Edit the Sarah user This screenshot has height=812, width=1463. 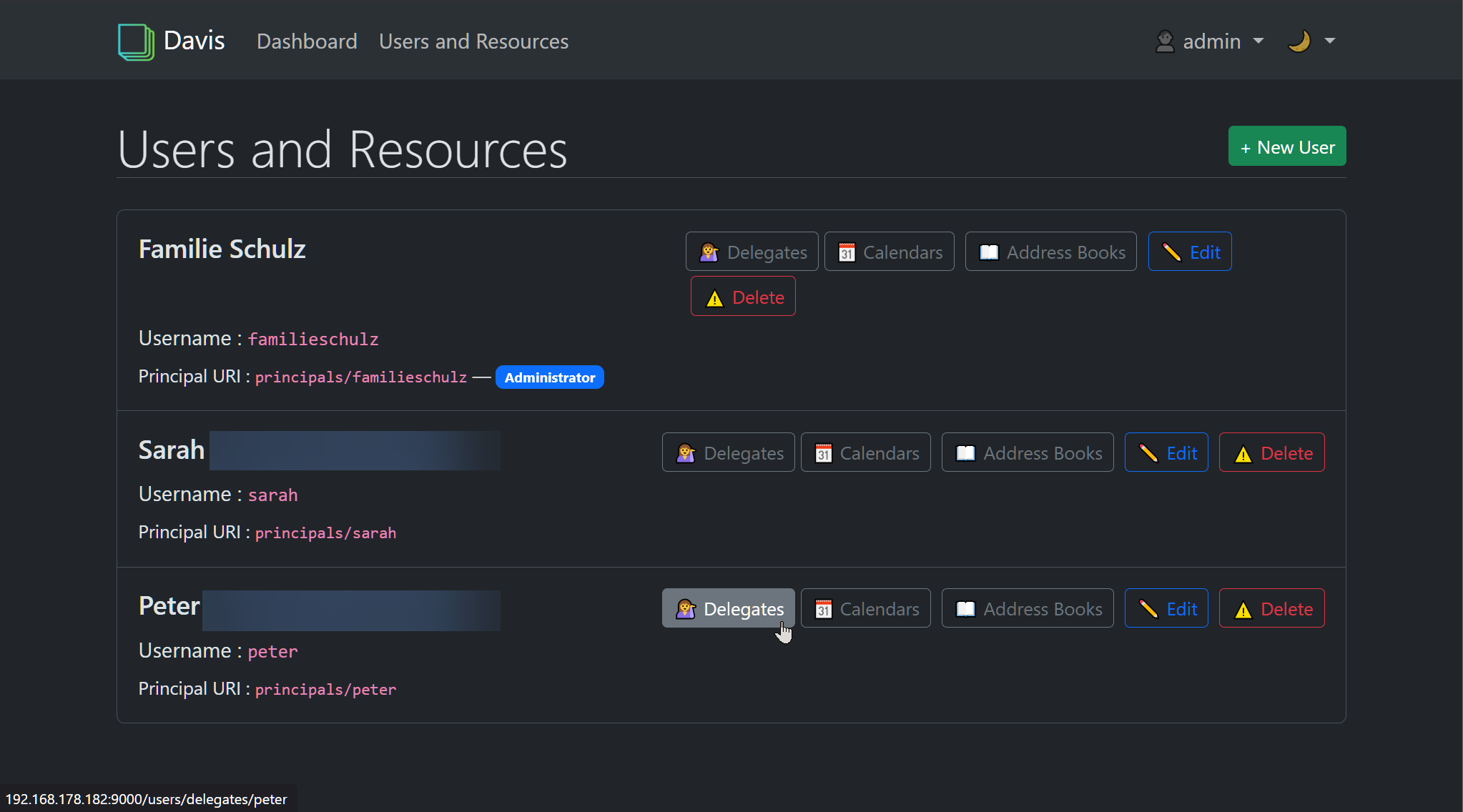click(x=1166, y=452)
